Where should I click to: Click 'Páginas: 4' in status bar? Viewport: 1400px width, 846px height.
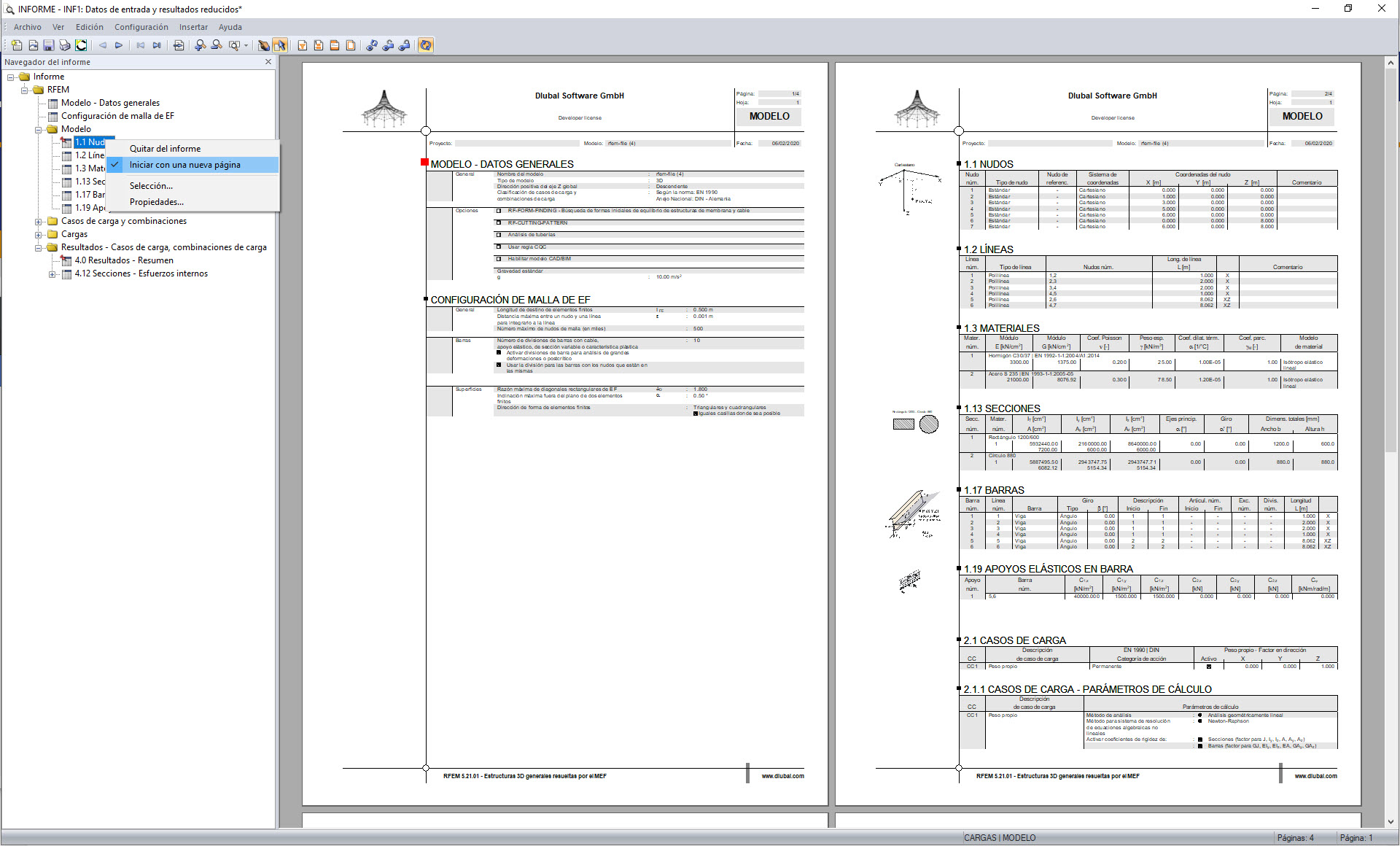[x=1295, y=838]
